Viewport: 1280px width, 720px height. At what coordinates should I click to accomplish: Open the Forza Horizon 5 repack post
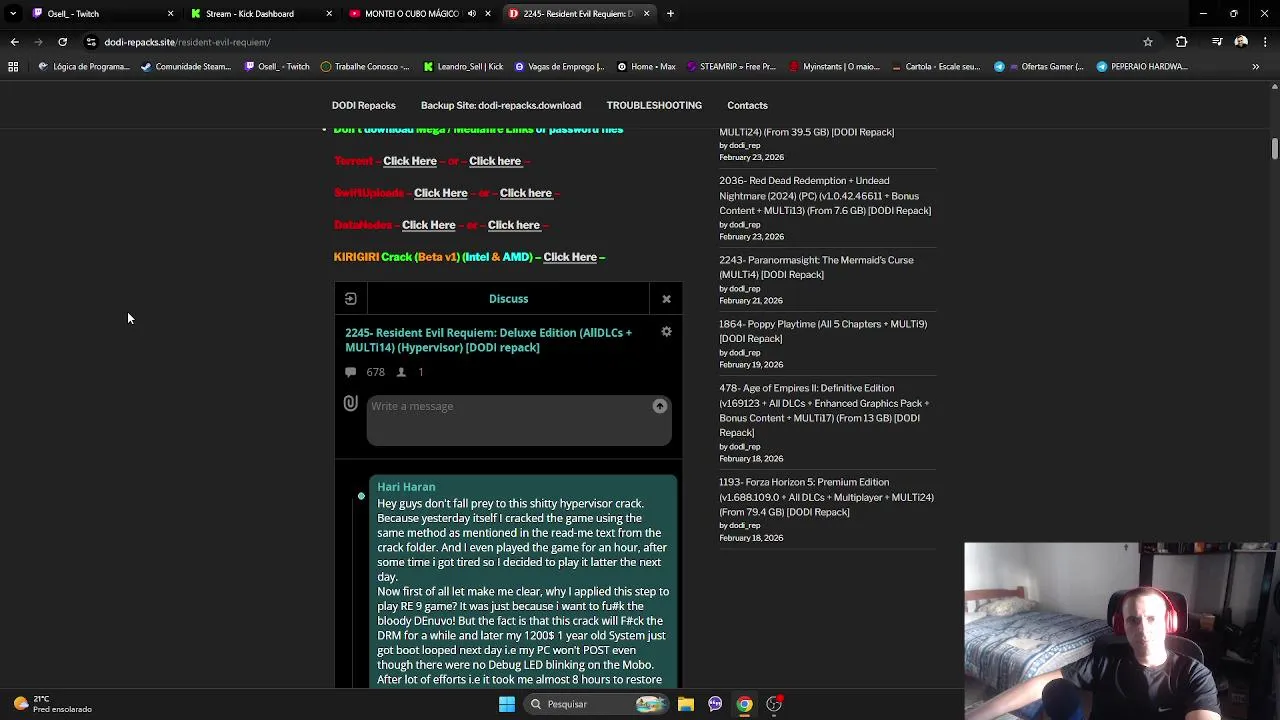coord(826,497)
